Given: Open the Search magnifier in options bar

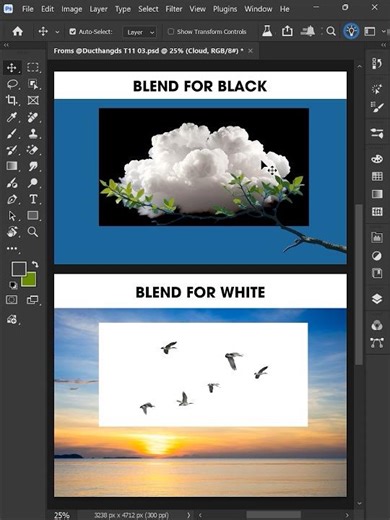Looking at the screenshot, I should click(x=331, y=32).
